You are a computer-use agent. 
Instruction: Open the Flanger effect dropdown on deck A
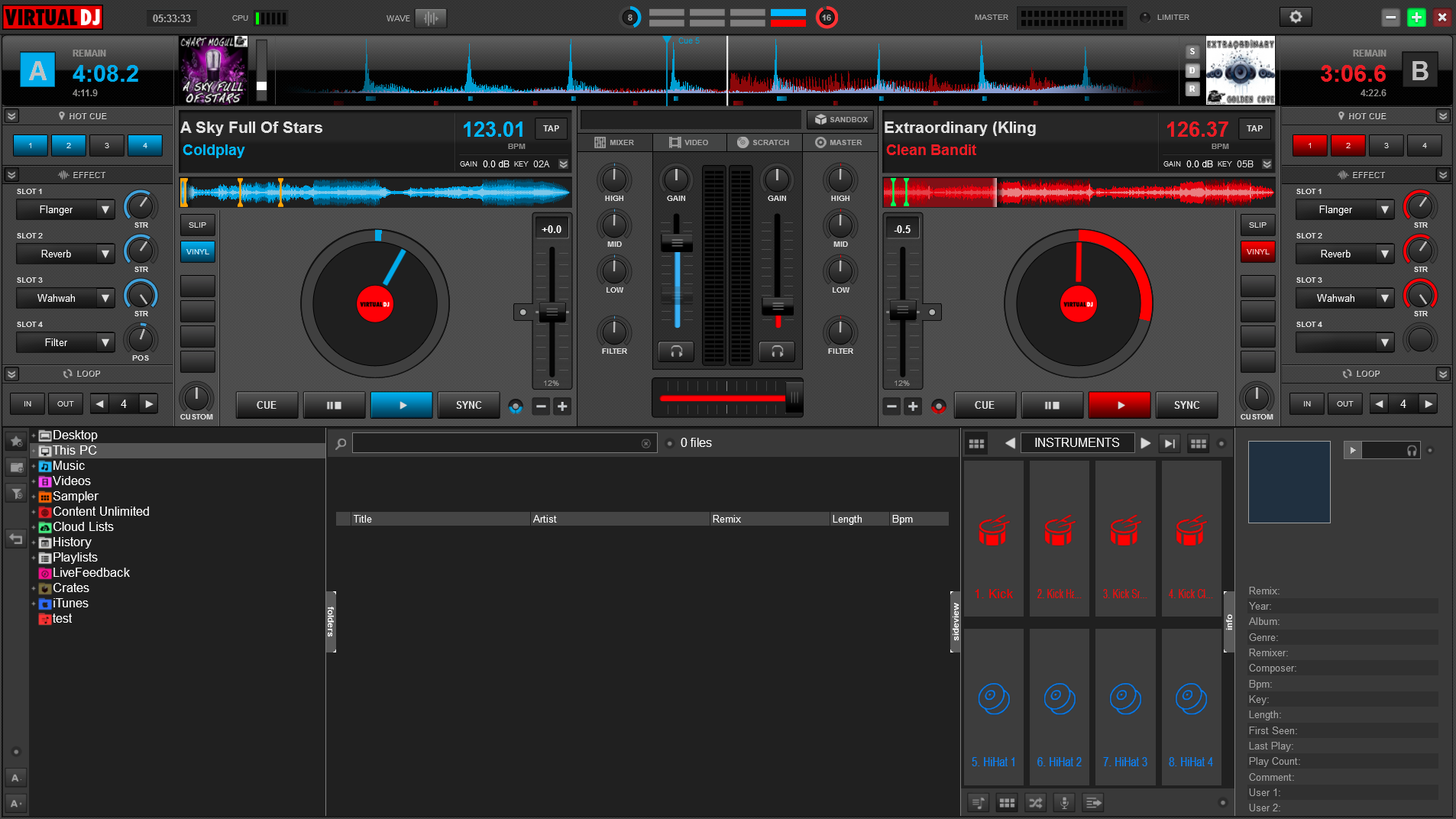[105, 210]
